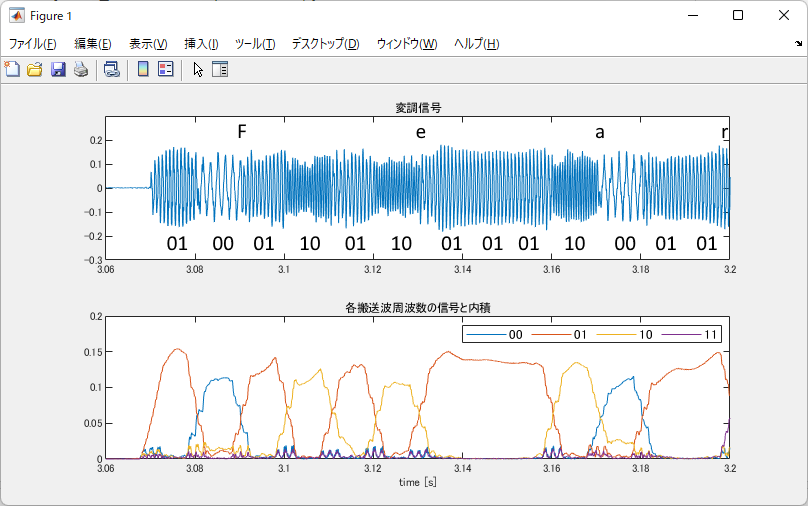Viewport: 808px width, 506px height.
Task: Open the デスクトップ(D) menu
Action: [326, 44]
